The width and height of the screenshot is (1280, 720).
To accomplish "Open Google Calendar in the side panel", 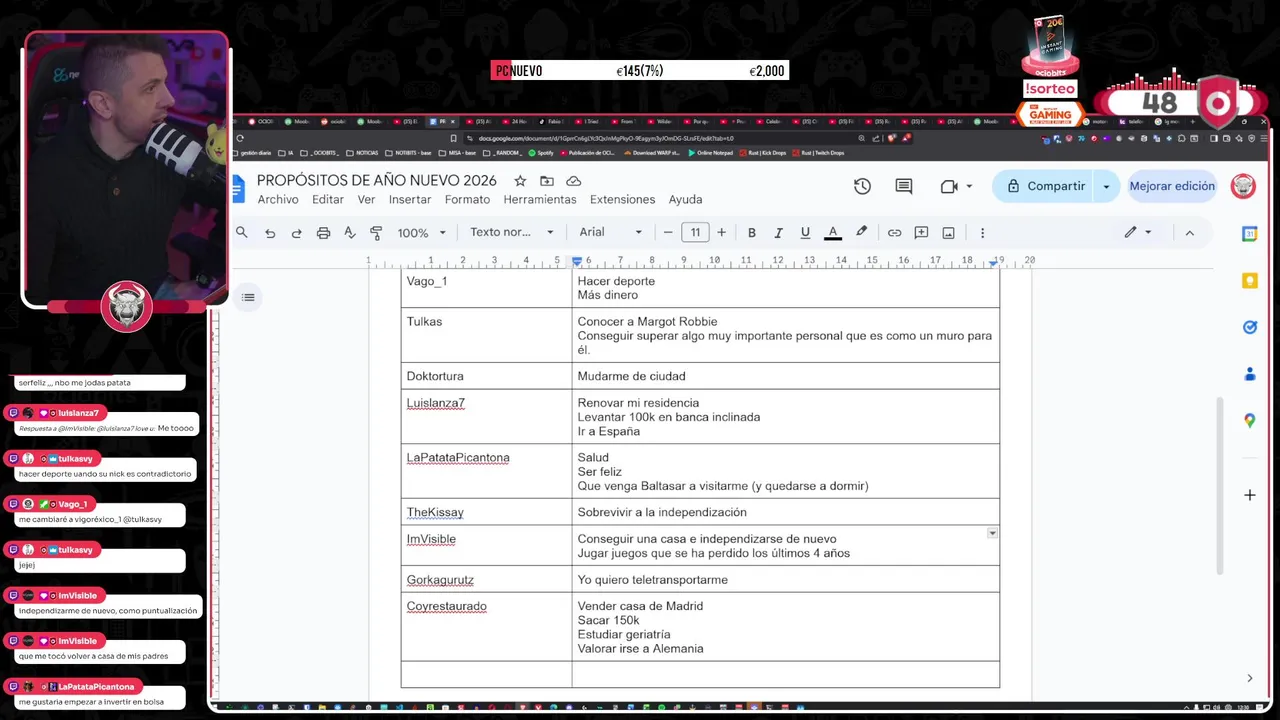I will [x=1249, y=234].
